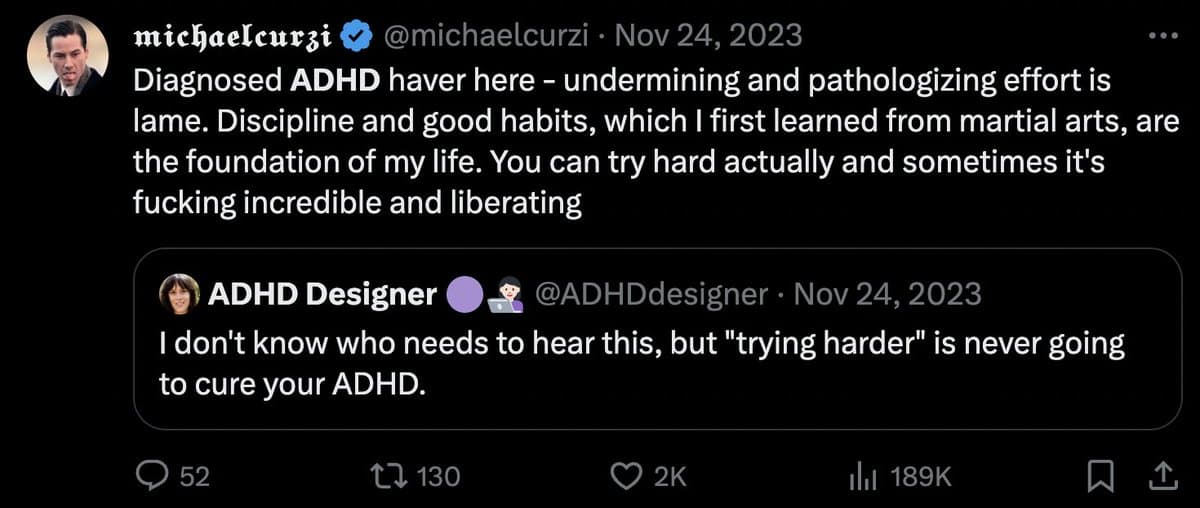Click the reply speech bubble icon
Viewport: 1200px width, 508px height.
coord(150,478)
